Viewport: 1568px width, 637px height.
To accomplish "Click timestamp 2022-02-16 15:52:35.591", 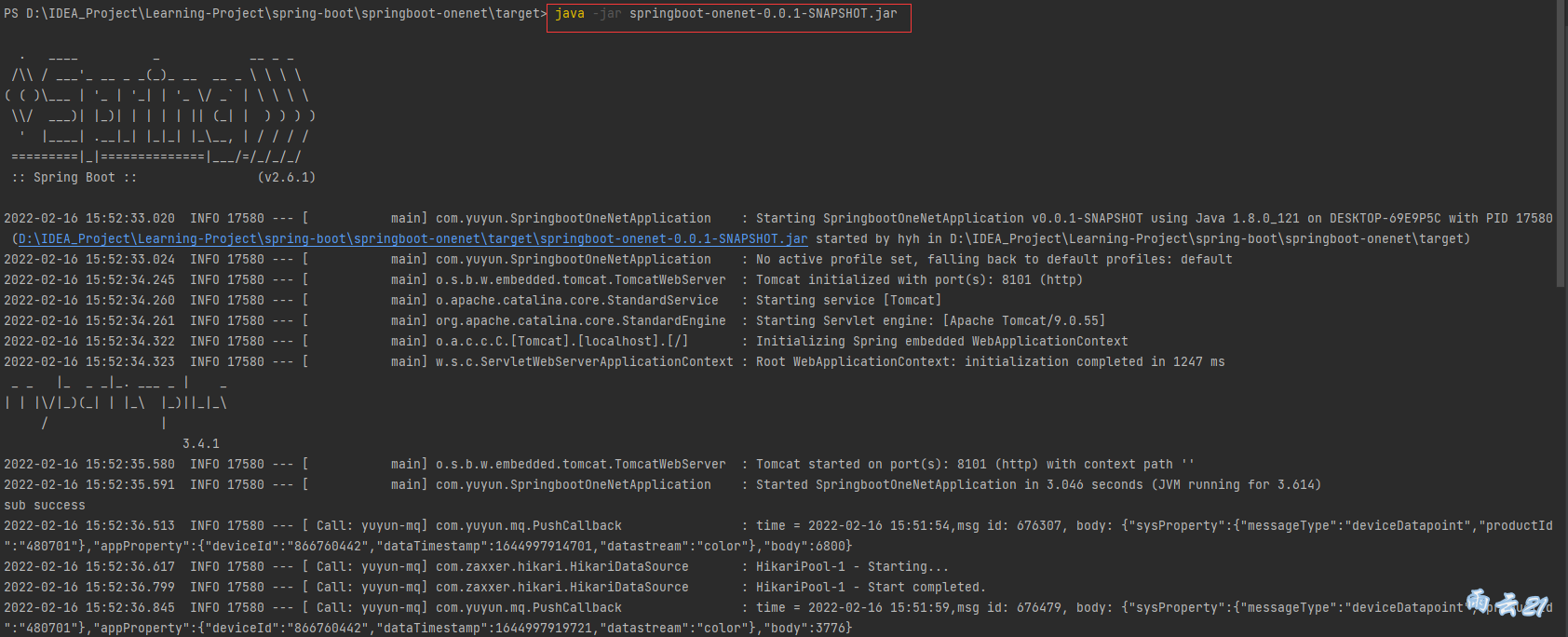I will pyautogui.click(x=89, y=484).
